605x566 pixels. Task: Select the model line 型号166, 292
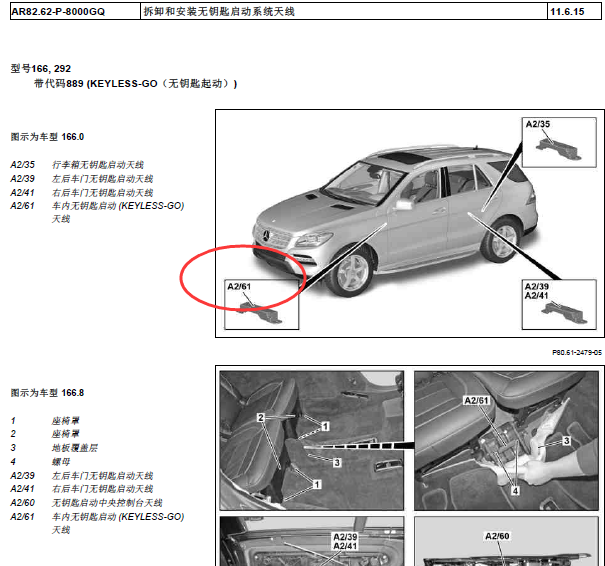(x=41, y=69)
